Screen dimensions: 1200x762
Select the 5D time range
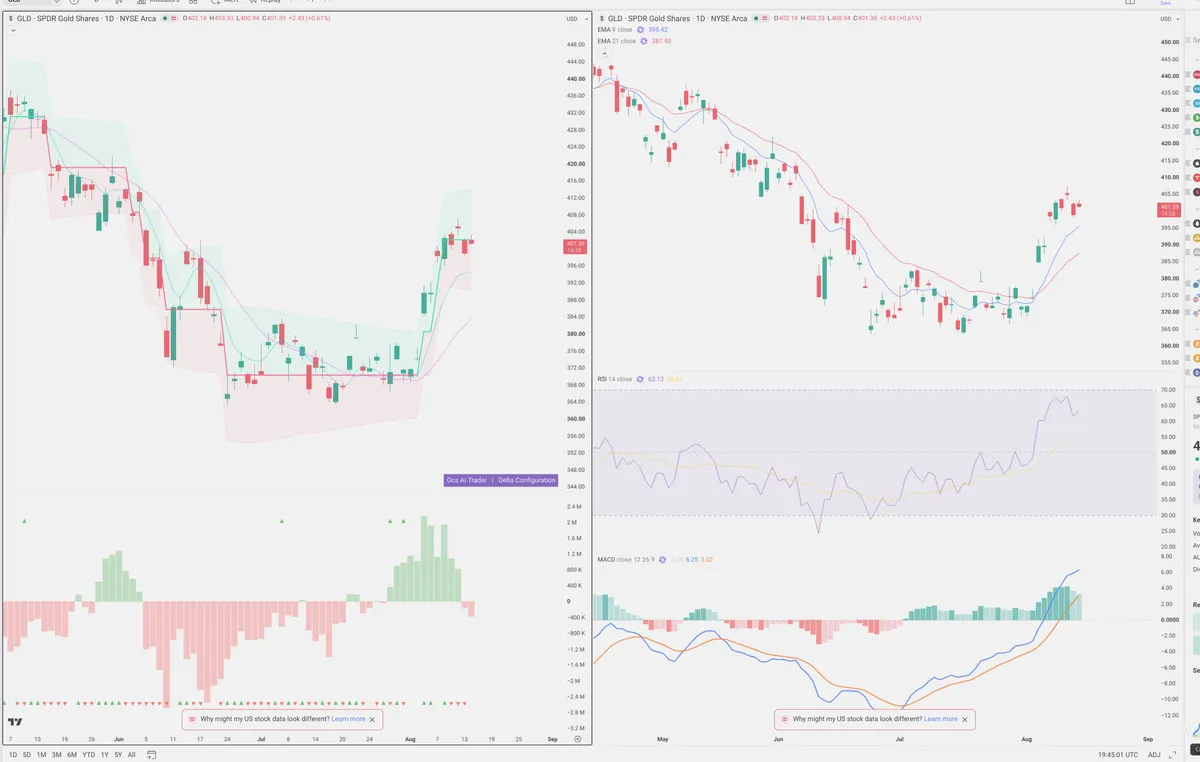tap(27, 755)
